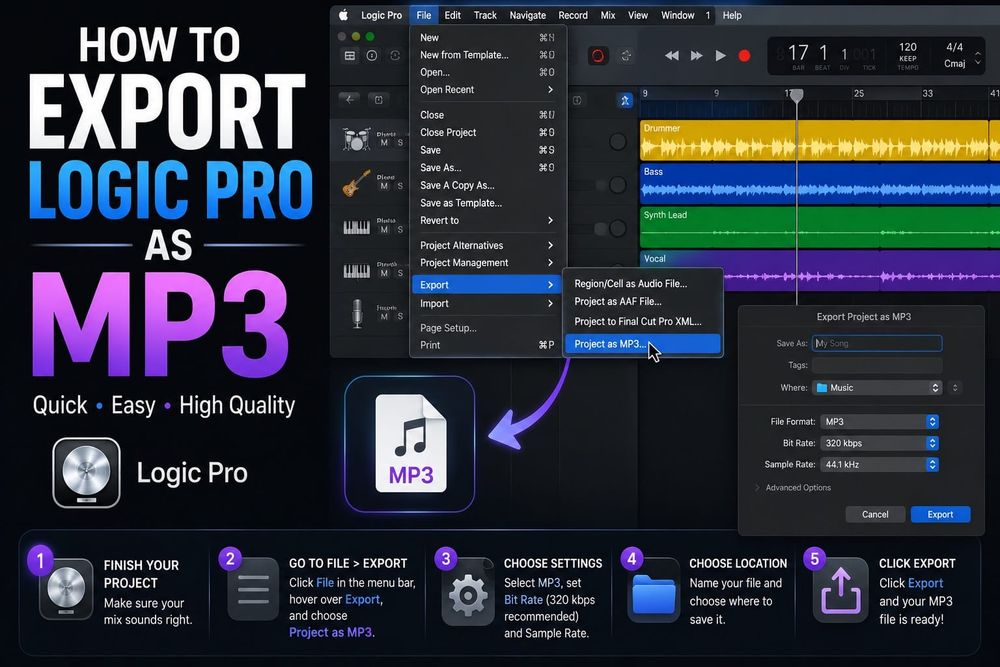This screenshot has height=667, width=1000.
Task: Click the knob on the bass guitar track
Action: tap(617, 185)
